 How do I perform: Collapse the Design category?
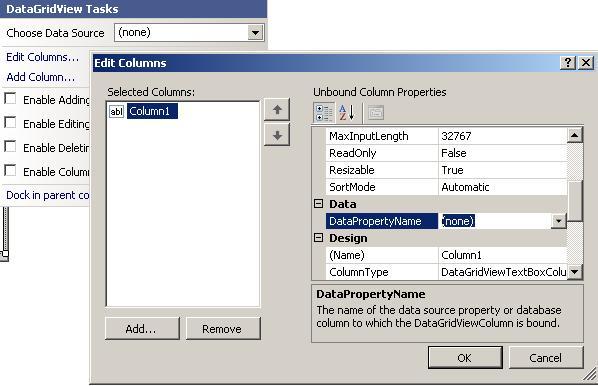click(318, 238)
